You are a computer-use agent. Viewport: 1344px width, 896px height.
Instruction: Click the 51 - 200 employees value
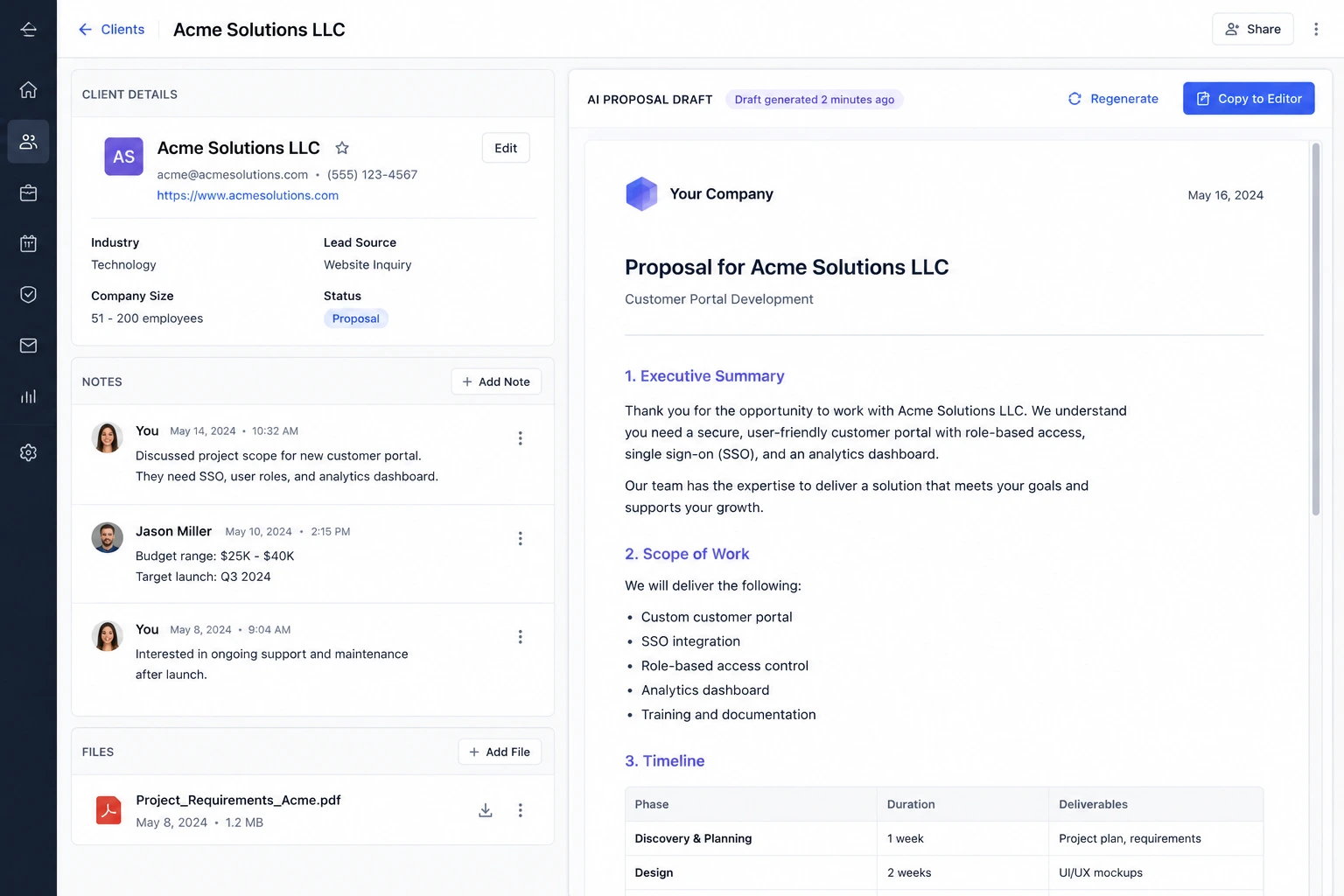point(147,318)
